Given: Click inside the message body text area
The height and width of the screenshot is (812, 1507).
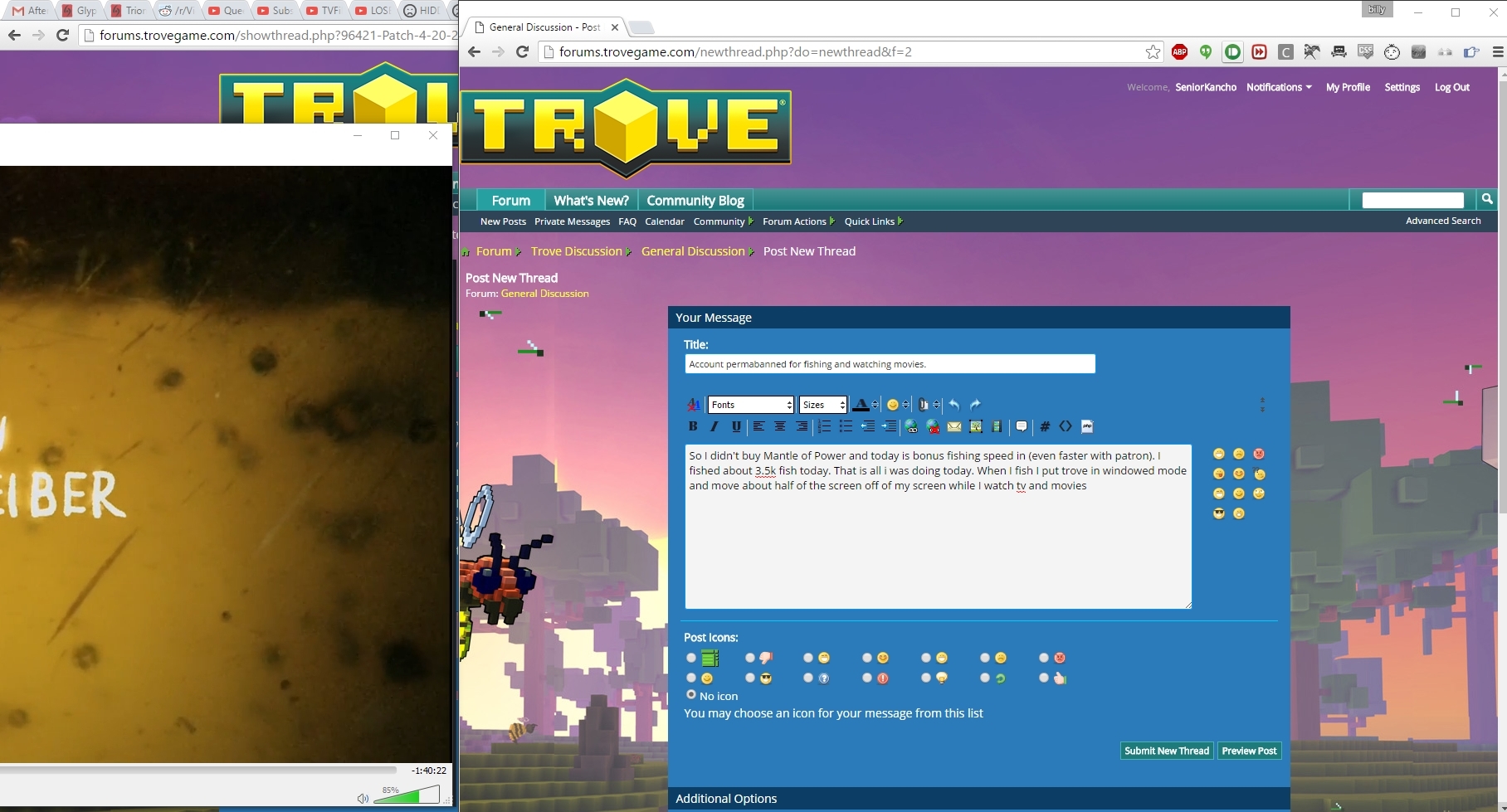Looking at the screenshot, I should 938,527.
